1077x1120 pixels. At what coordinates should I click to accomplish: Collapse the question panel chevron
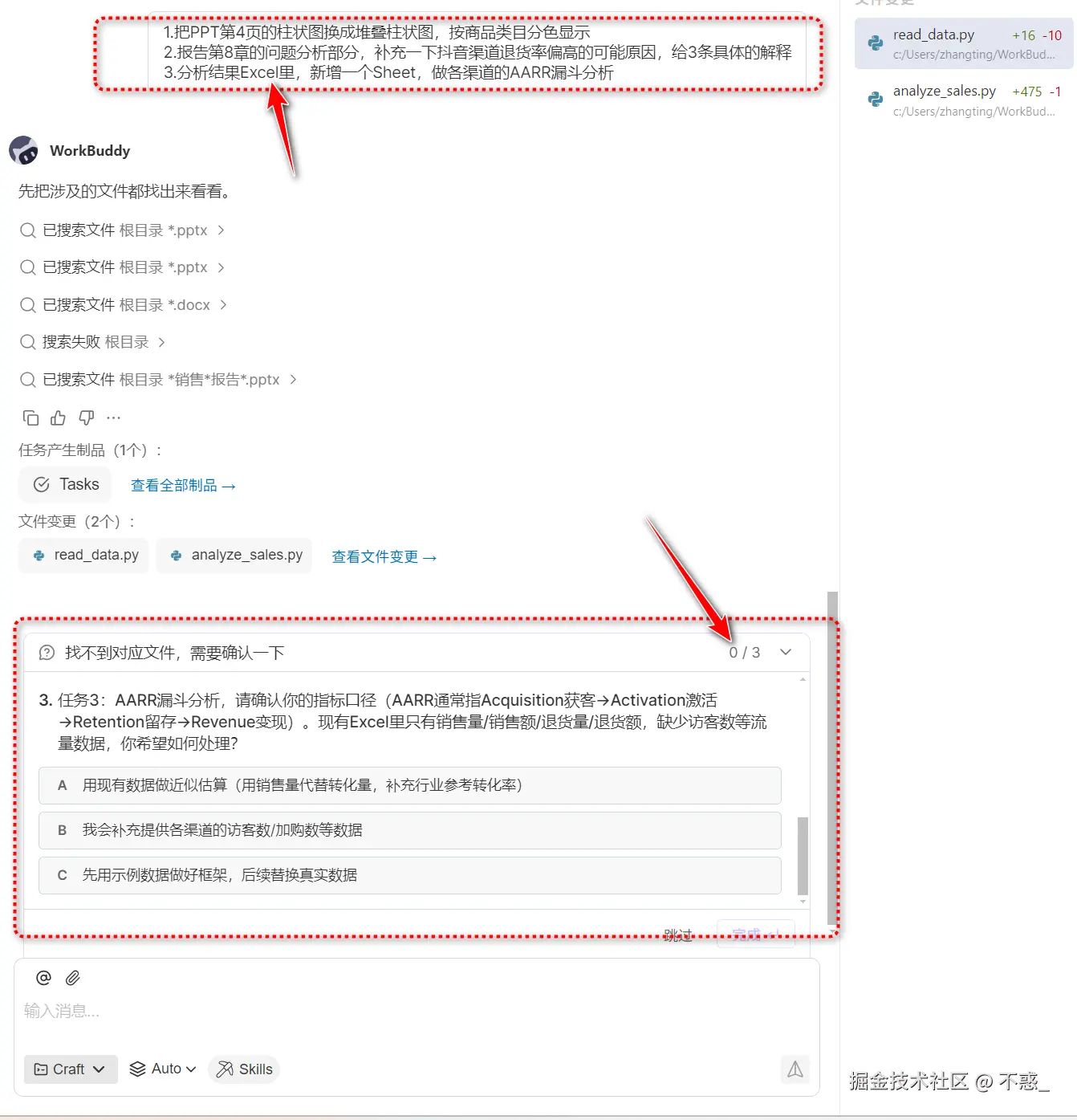[x=786, y=652]
